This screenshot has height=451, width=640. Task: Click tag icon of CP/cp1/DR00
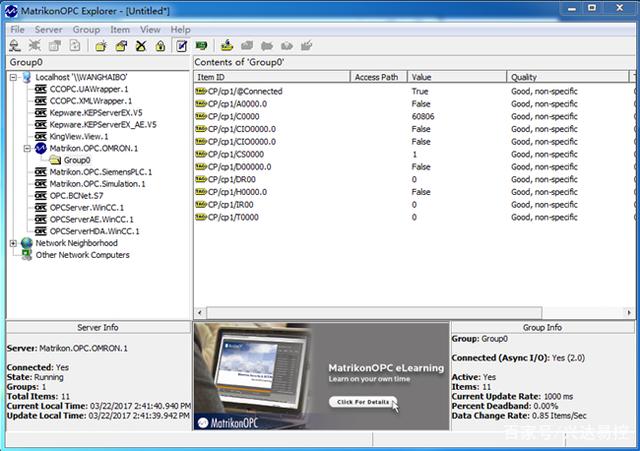[x=200, y=179]
